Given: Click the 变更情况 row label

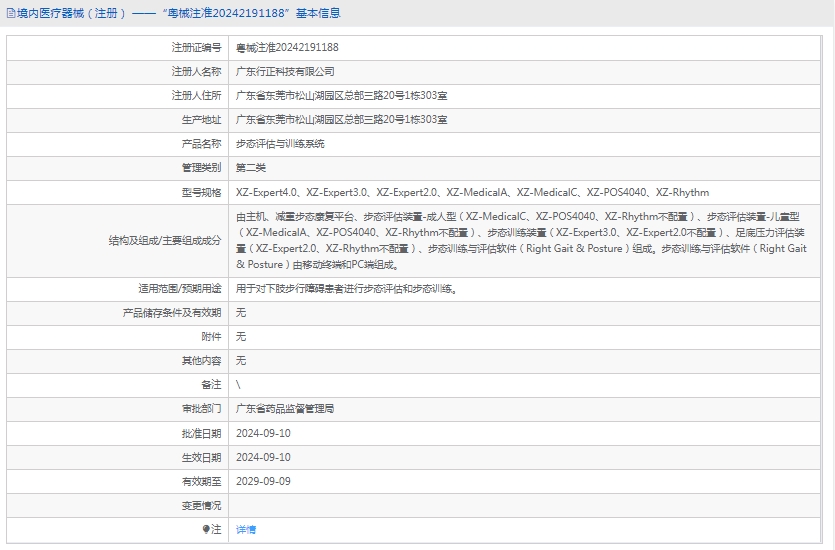Looking at the screenshot, I should [201, 505].
